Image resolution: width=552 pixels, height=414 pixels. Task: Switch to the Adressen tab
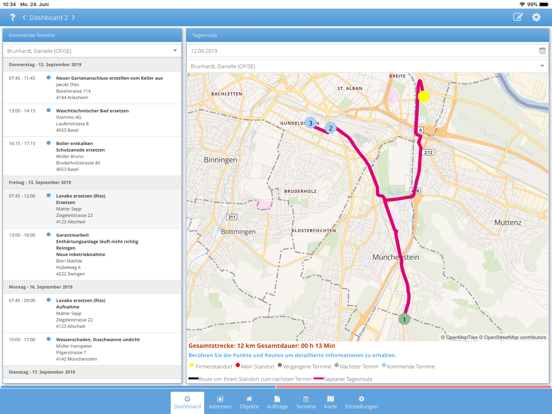tap(220, 402)
